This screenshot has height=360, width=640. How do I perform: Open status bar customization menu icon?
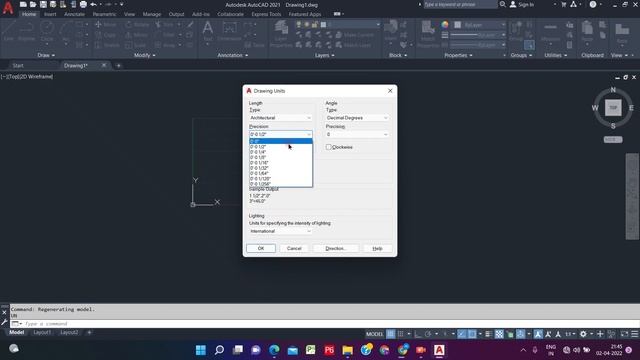[635, 334]
